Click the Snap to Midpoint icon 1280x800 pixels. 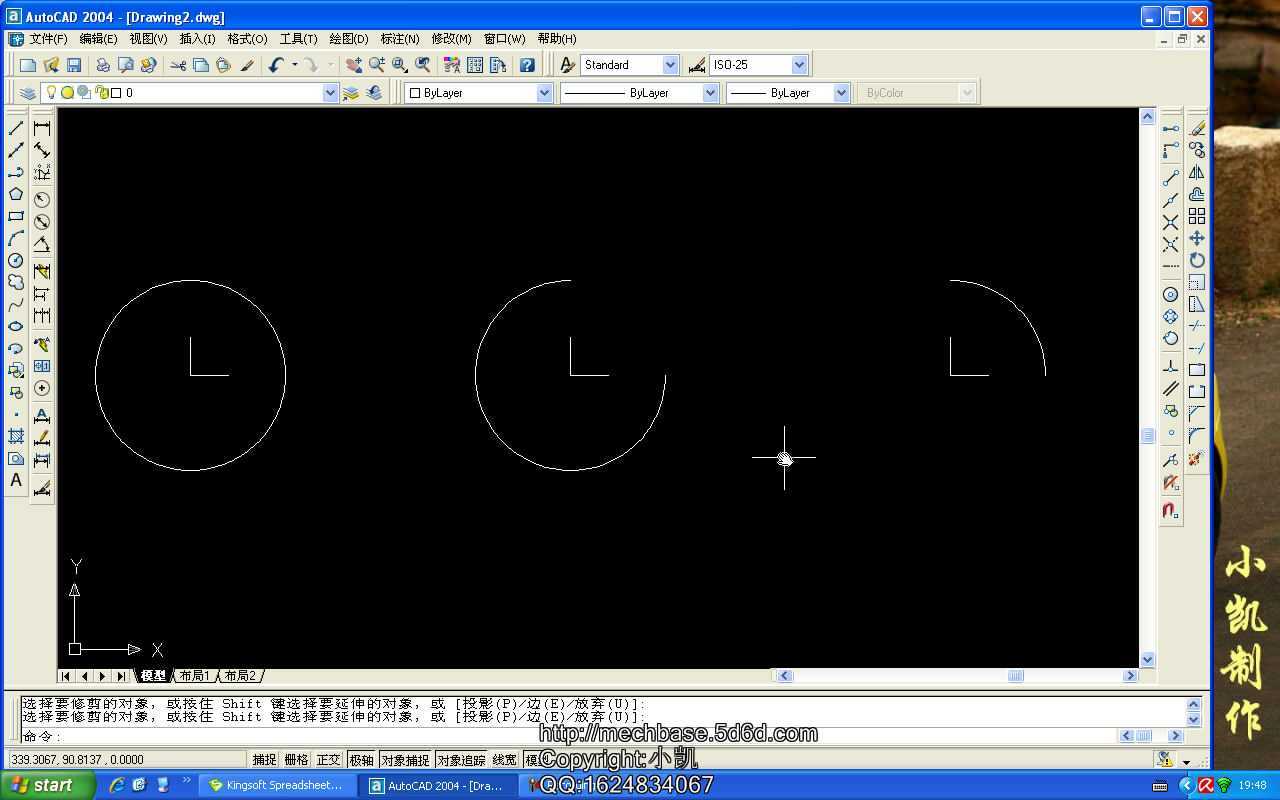[1171, 199]
